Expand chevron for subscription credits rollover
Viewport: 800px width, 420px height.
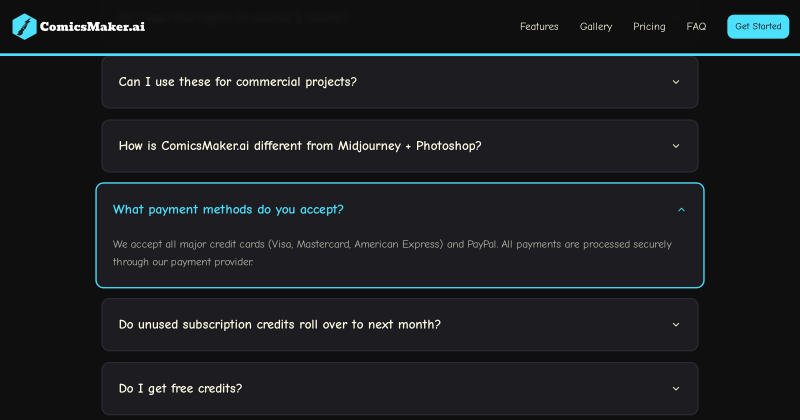(676, 325)
